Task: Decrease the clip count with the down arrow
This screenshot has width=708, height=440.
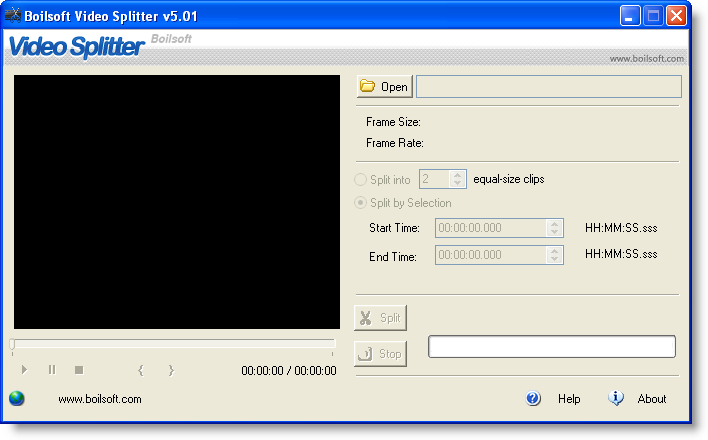Action: pos(457,183)
